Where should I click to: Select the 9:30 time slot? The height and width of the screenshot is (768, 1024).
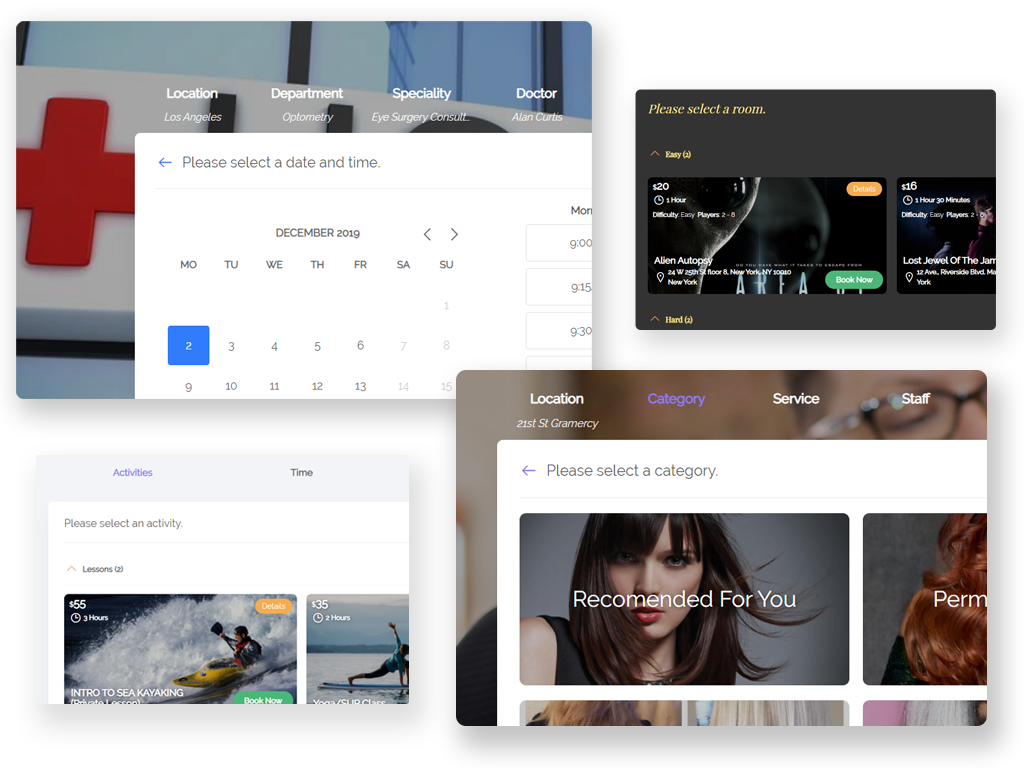click(x=559, y=331)
